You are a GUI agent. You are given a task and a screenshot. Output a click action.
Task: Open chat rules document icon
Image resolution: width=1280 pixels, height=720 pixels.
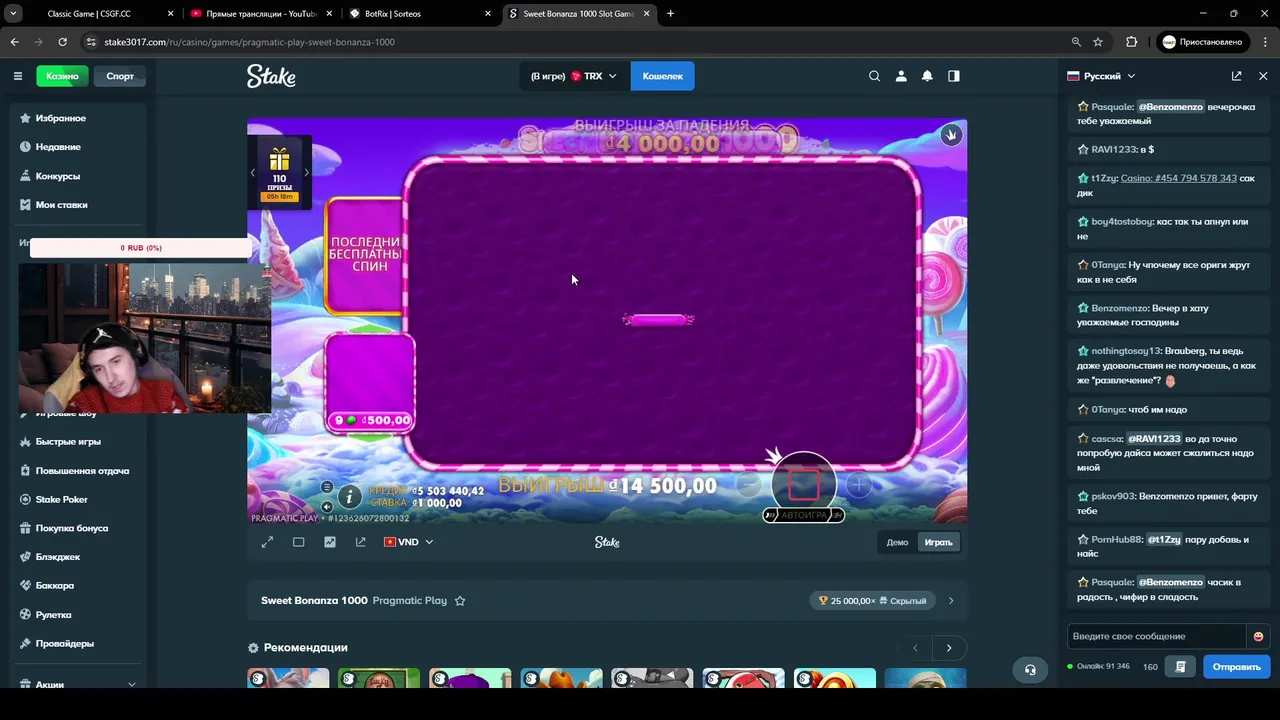pyautogui.click(x=1181, y=666)
